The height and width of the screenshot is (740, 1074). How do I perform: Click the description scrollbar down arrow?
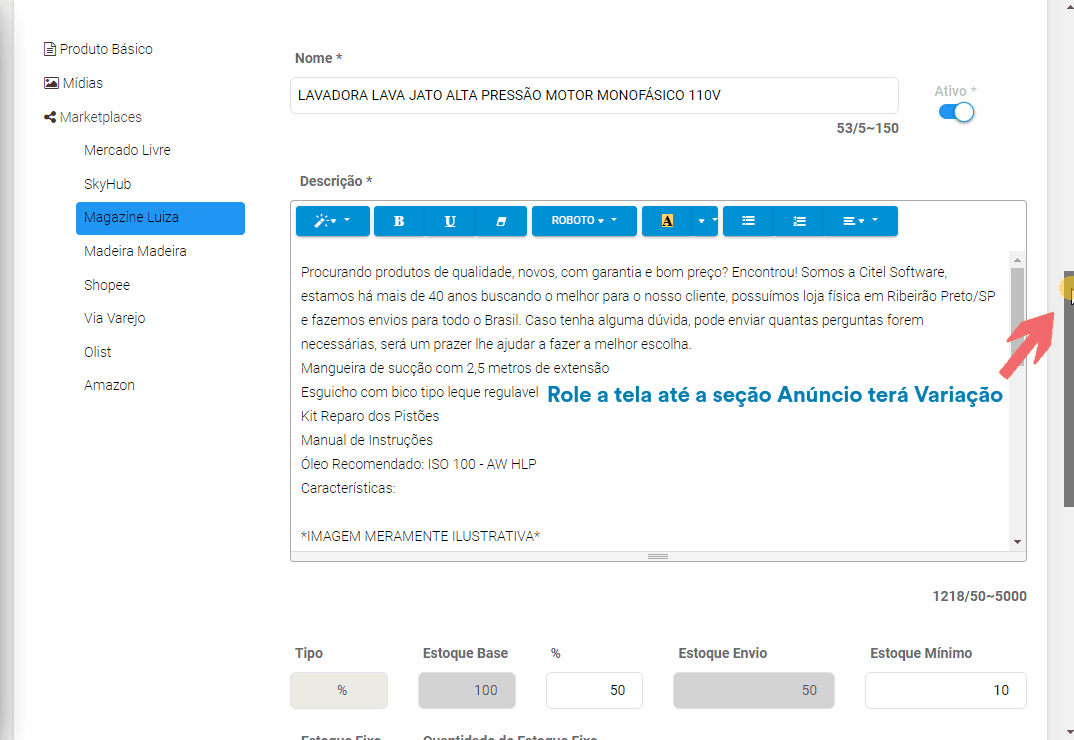tap(1017, 541)
